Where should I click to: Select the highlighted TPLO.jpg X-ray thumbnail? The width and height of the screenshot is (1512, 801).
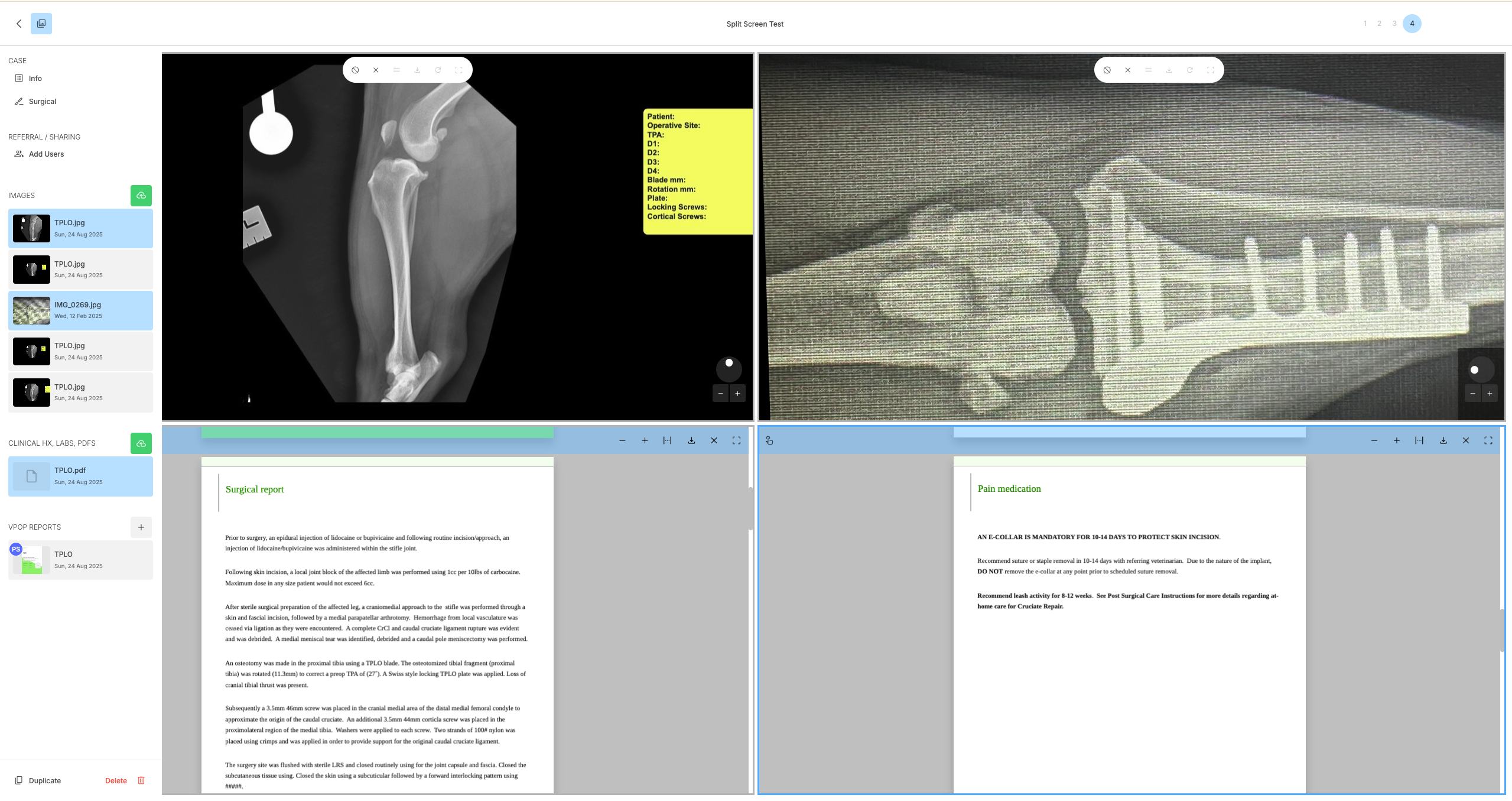point(80,228)
